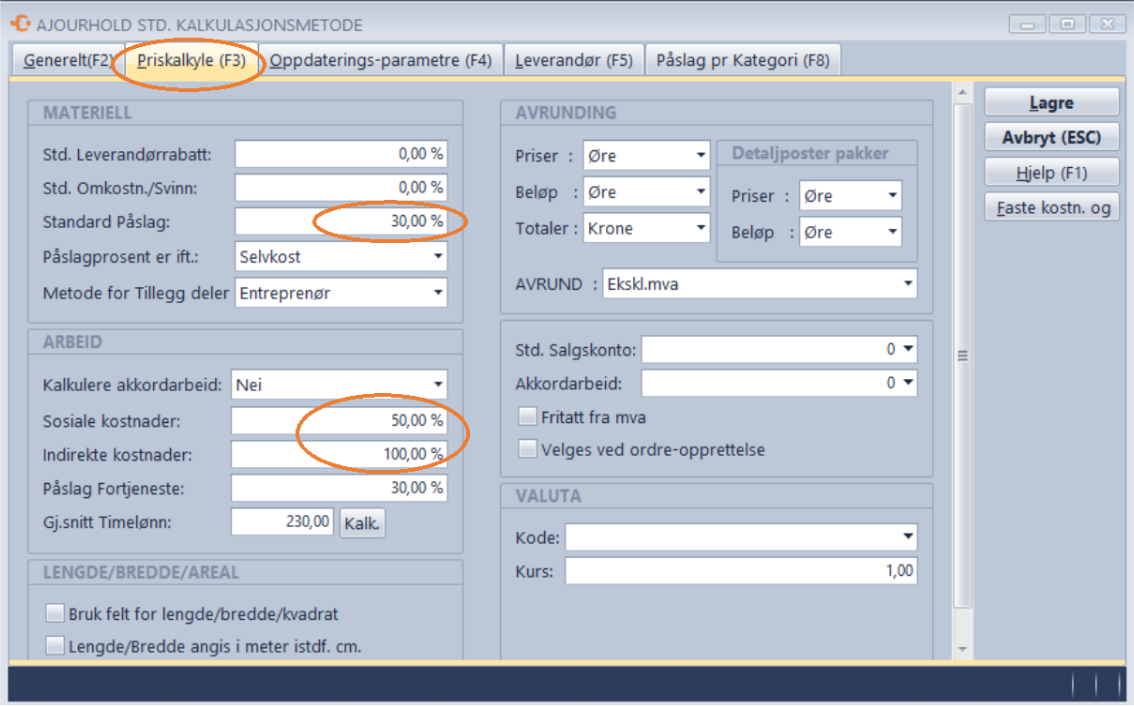1134x706 pixels.
Task: Expand the Påslagprosent er ift. dropdown
Action: (x=436, y=257)
